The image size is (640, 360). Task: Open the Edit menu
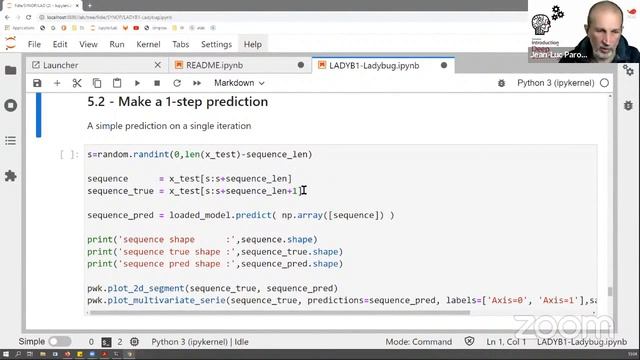pos(60,44)
